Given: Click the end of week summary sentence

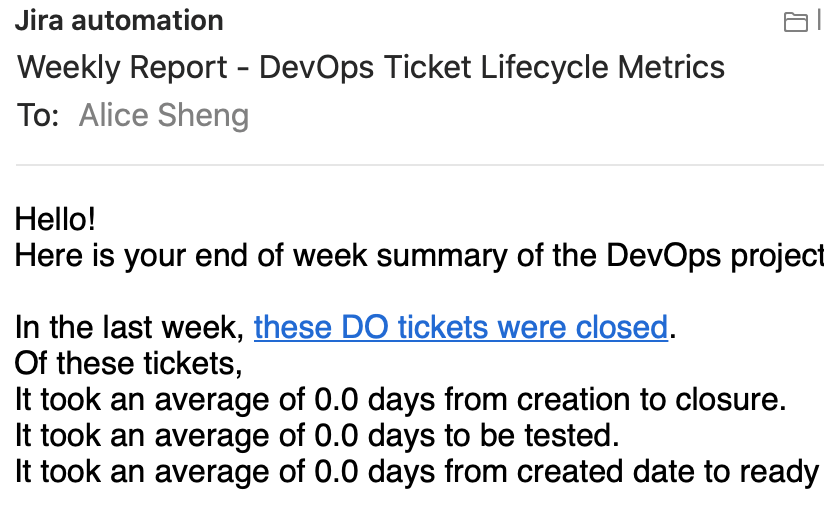Looking at the screenshot, I should click(x=419, y=256).
